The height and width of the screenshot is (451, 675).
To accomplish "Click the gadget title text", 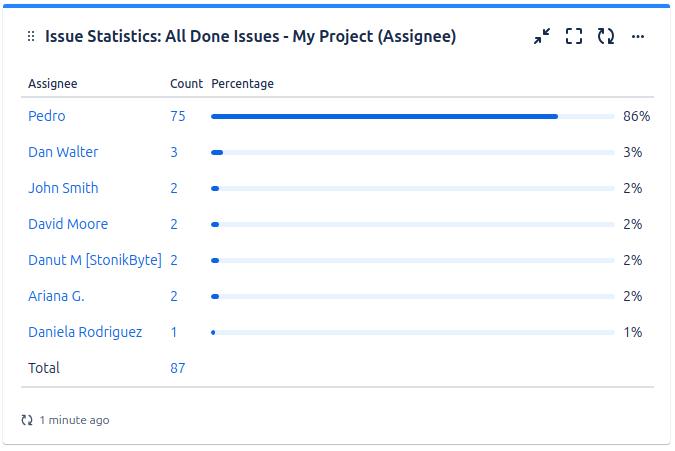I will point(250,37).
